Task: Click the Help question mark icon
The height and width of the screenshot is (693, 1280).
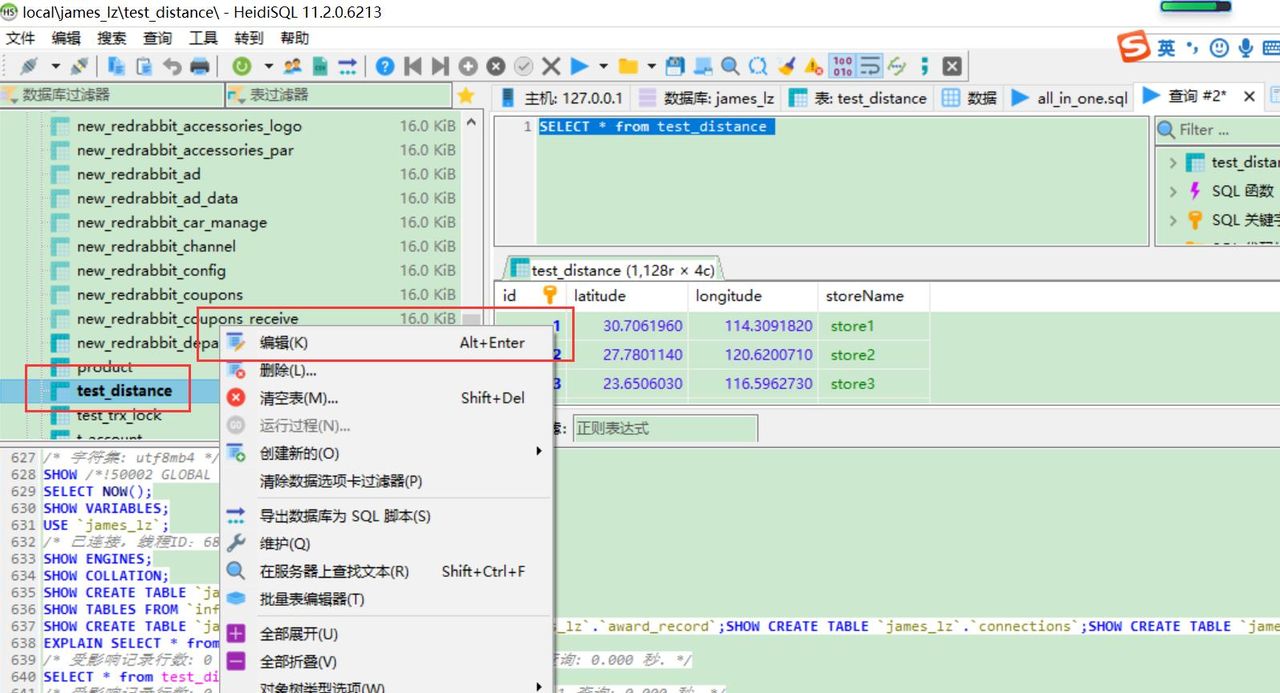Action: point(385,66)
